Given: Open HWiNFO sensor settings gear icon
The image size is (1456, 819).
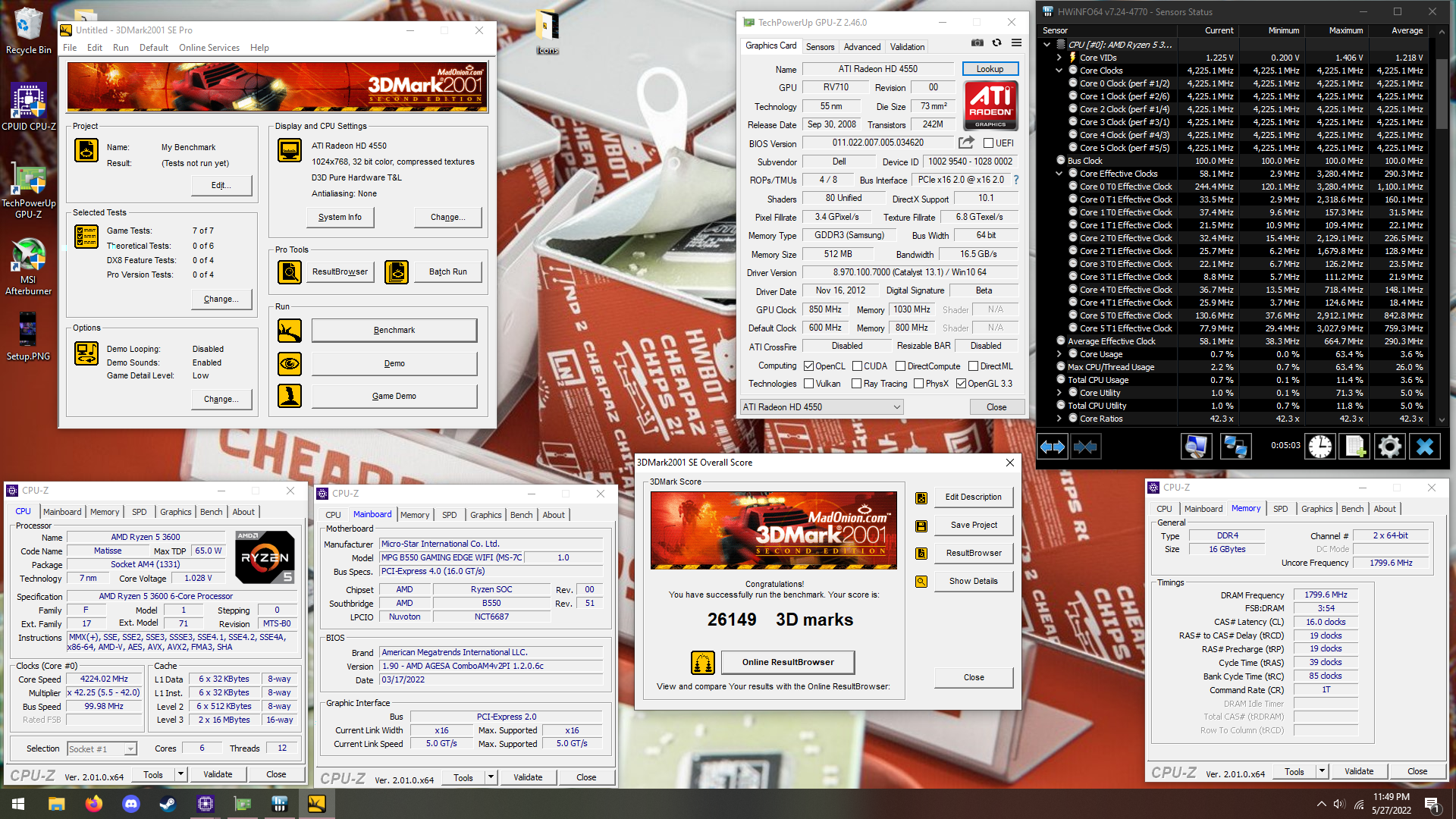Looking at the screenshot, I should [x=1389, y=447].
